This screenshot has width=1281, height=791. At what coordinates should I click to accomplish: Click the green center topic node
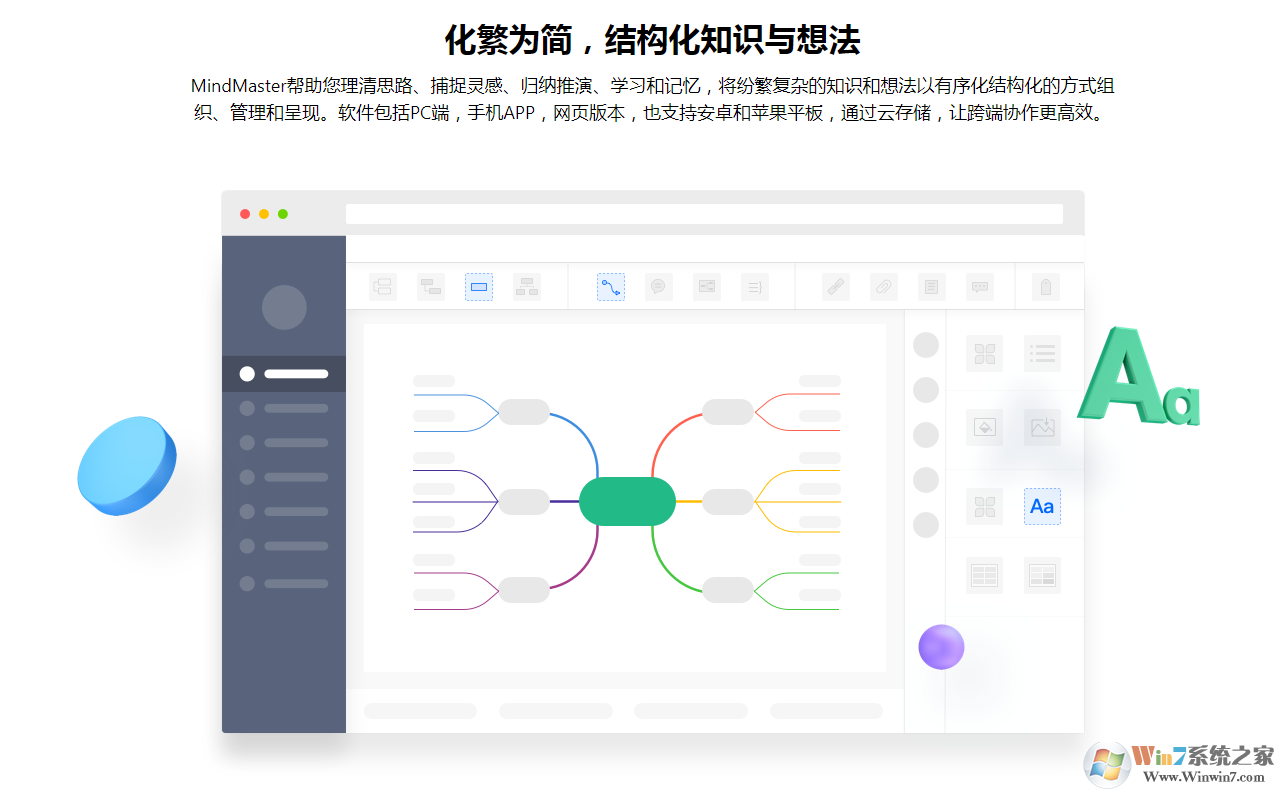[x=627, y=500]
